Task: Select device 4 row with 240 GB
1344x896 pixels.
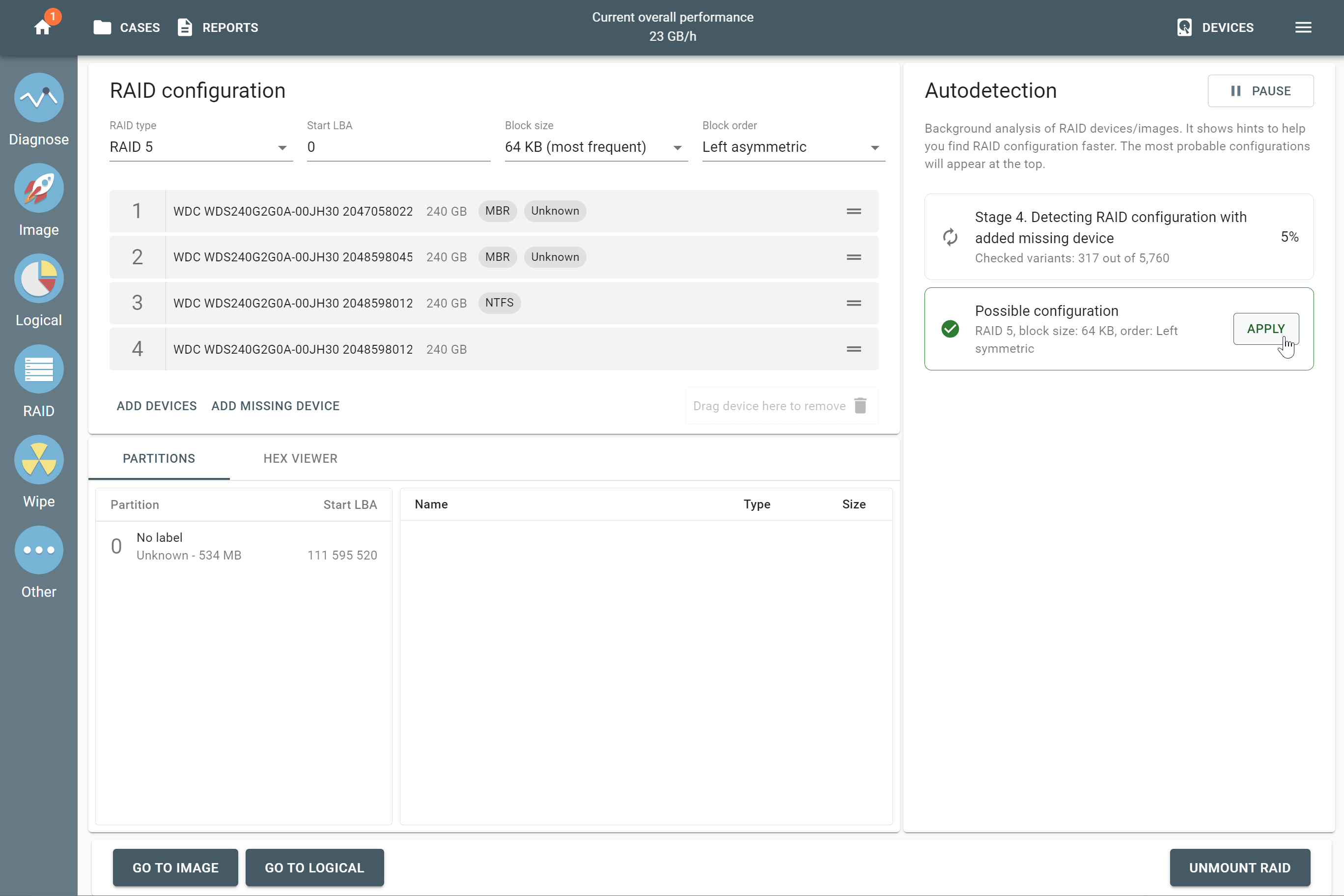Action: coord(494,349)
